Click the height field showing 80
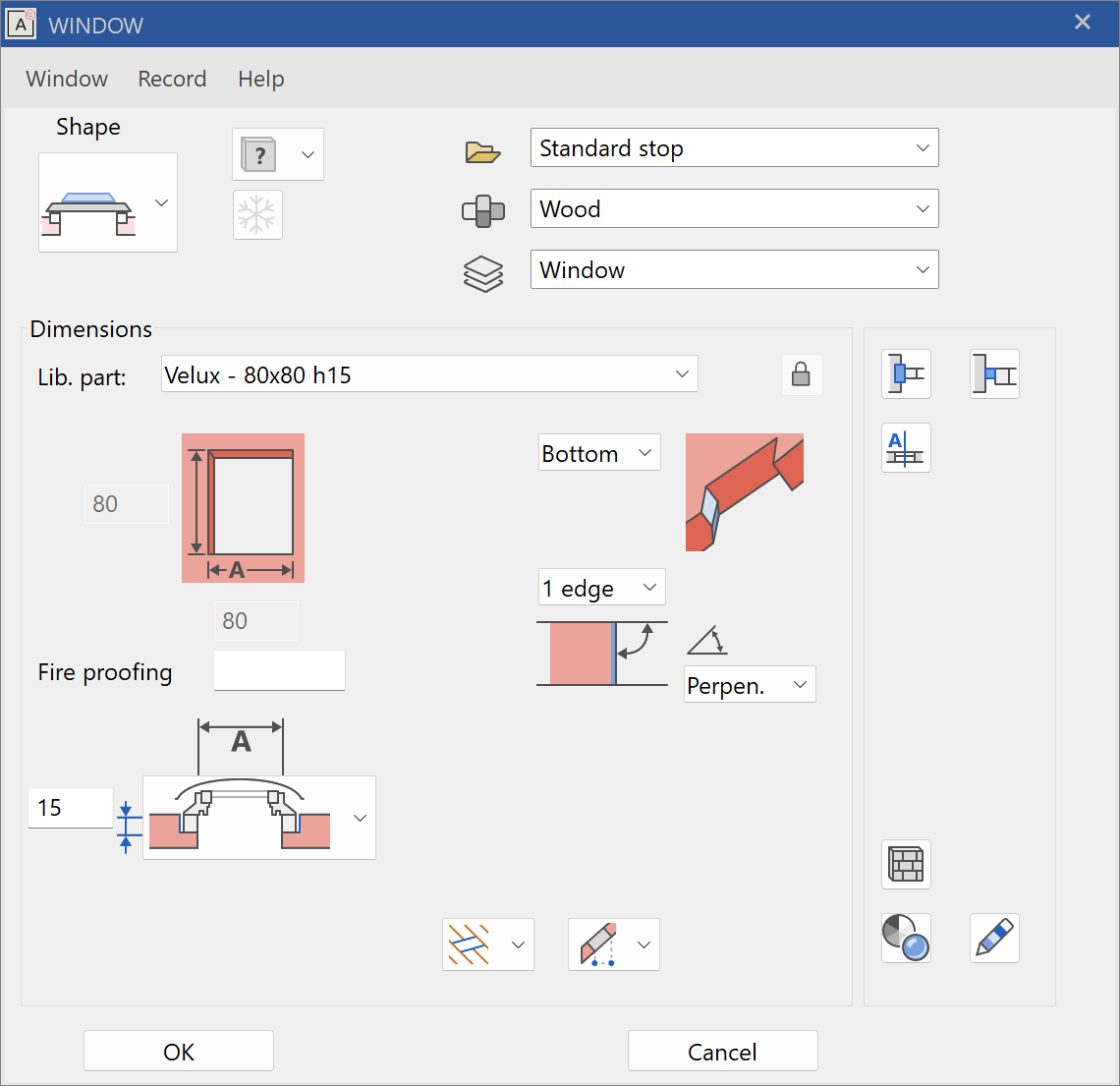Viewport: 1120px width, 1086px height. (127, 504)
